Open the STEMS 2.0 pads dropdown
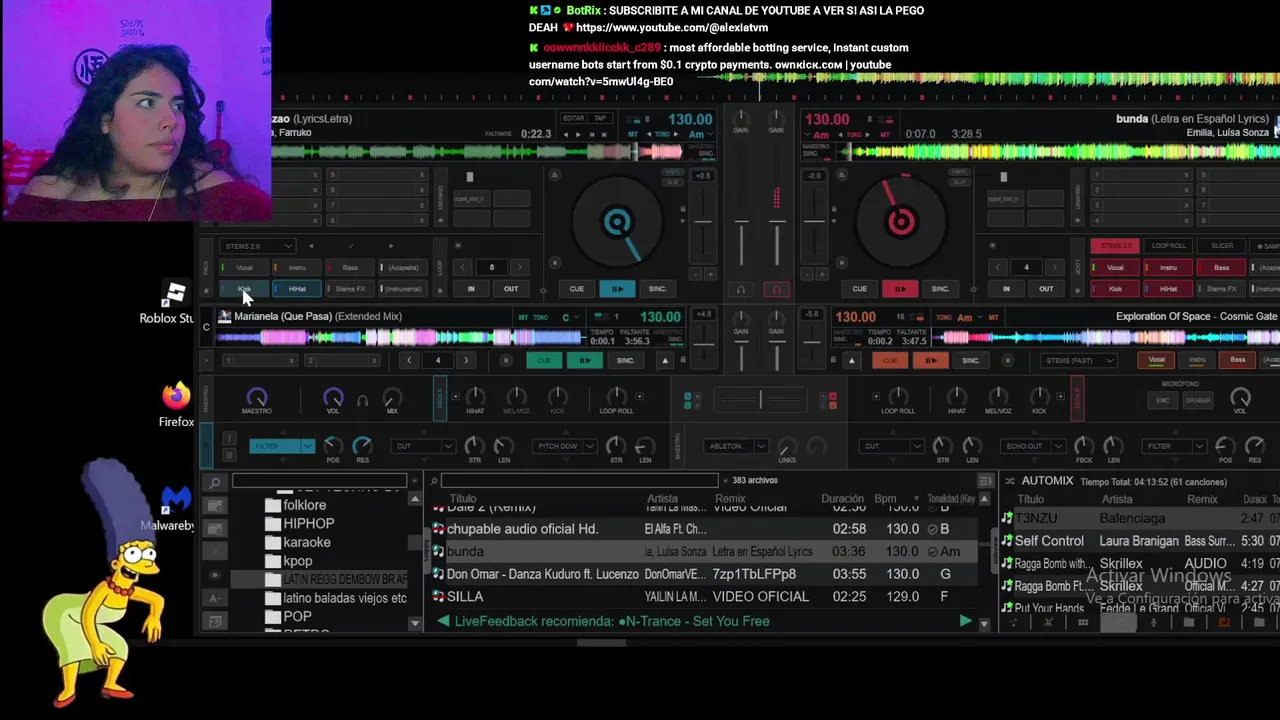 [x=258, y=246]
